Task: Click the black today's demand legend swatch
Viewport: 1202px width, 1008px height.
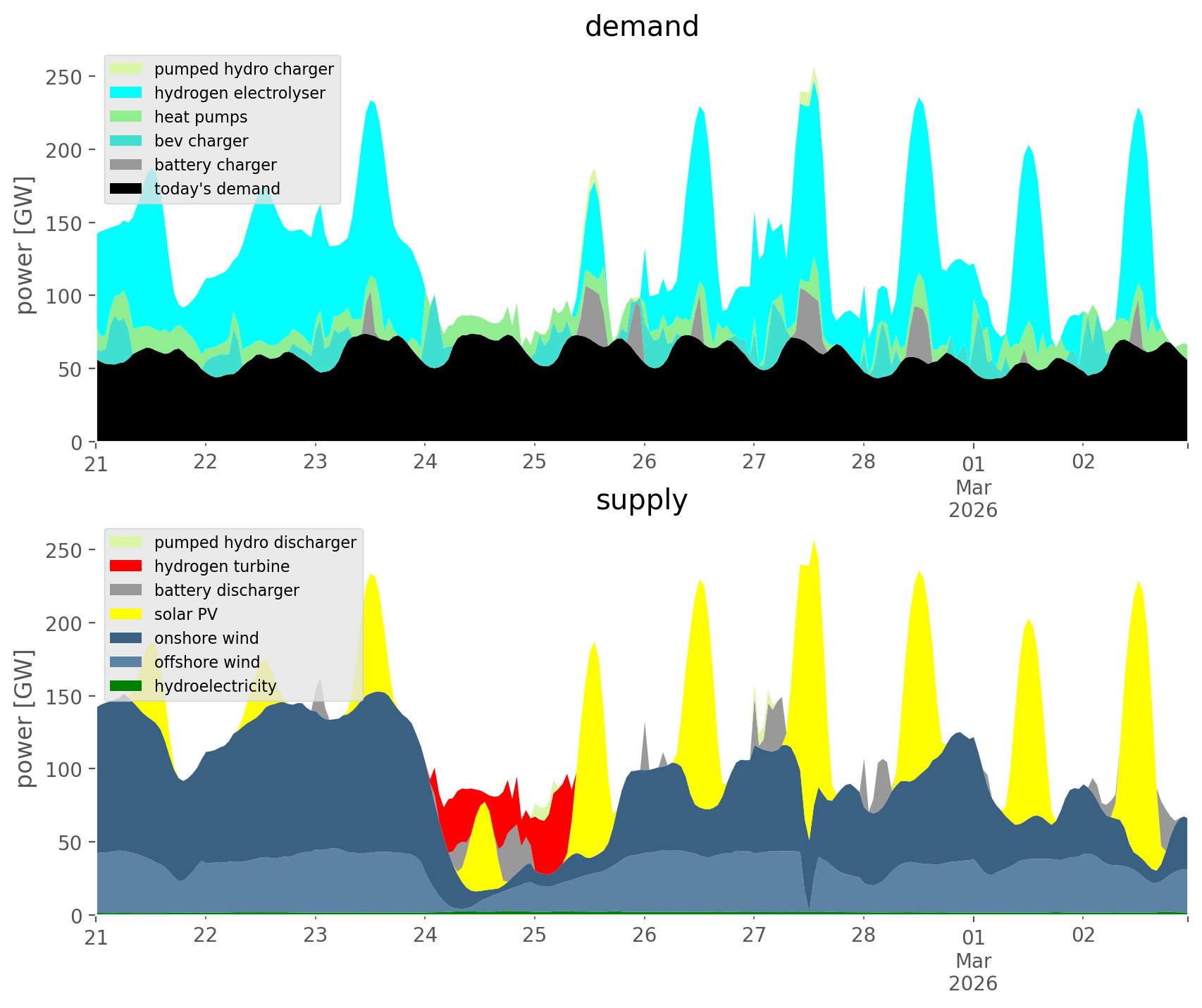Action: point(126,189)
